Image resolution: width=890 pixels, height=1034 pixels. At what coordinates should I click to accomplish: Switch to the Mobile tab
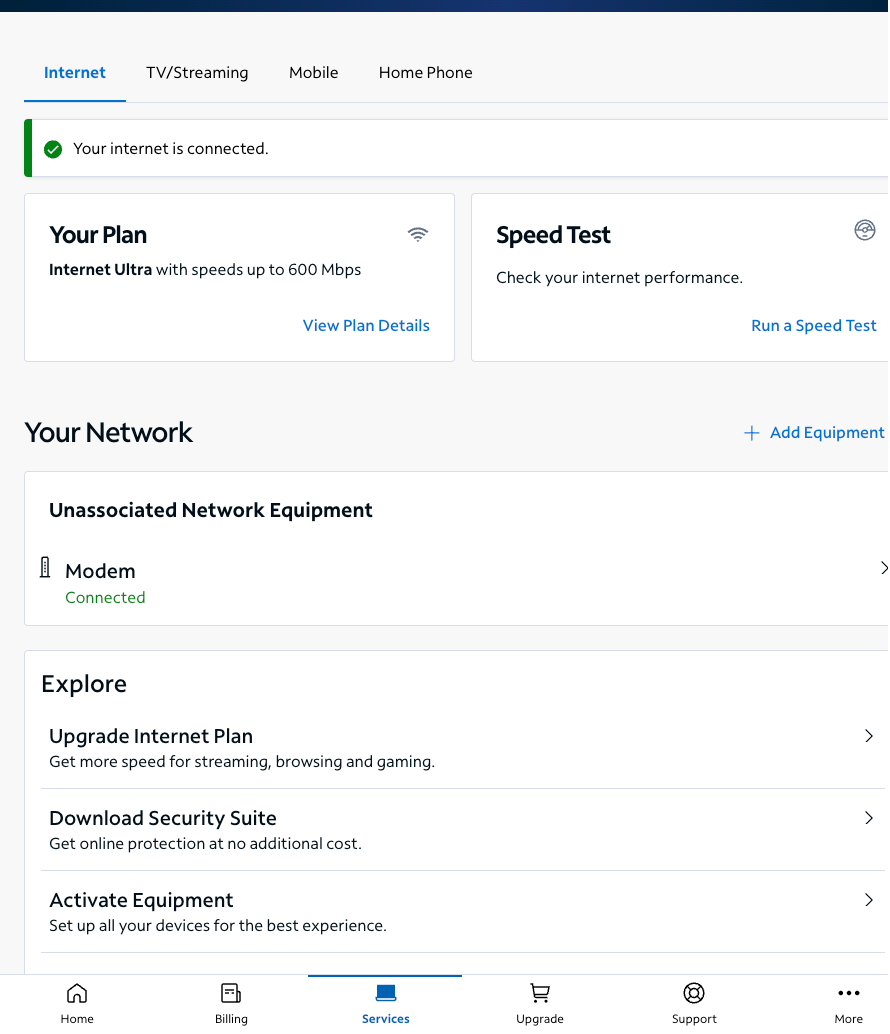pyautogui.click(x=314, y=73)
